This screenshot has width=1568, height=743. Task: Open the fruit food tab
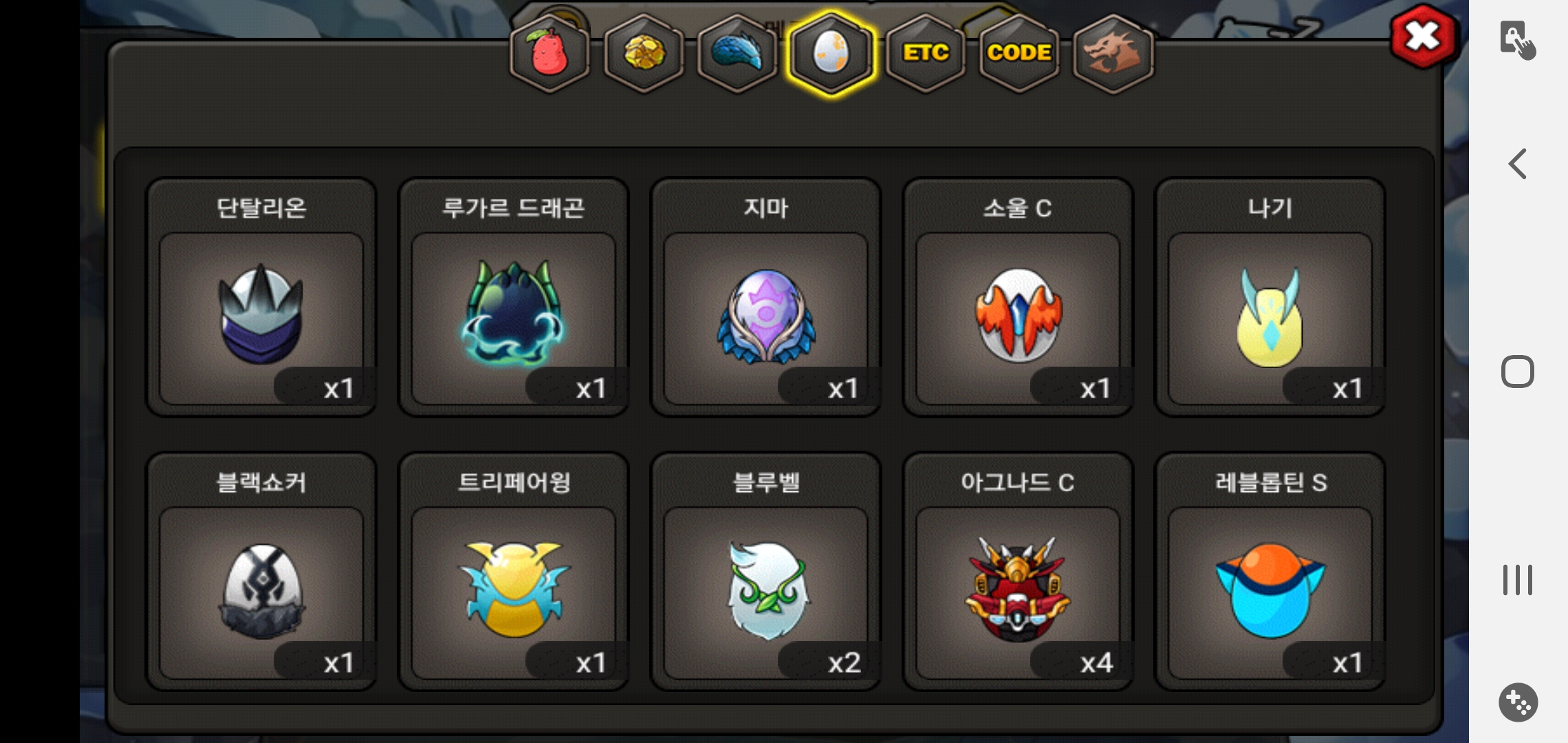[549, 54]
